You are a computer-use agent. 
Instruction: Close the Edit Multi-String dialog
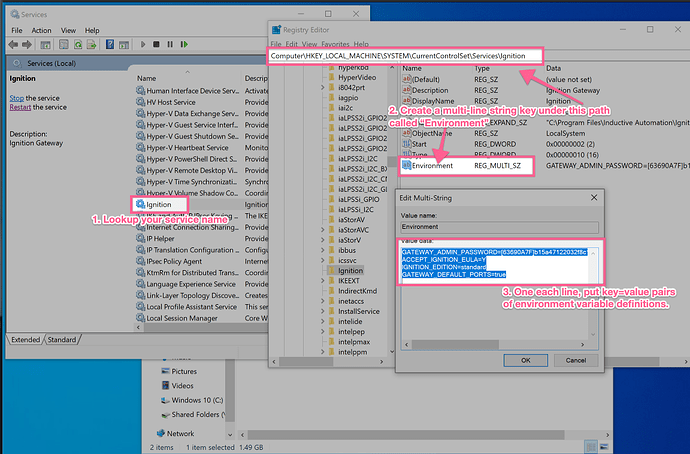pyautogui.click(x=594, y=198)
